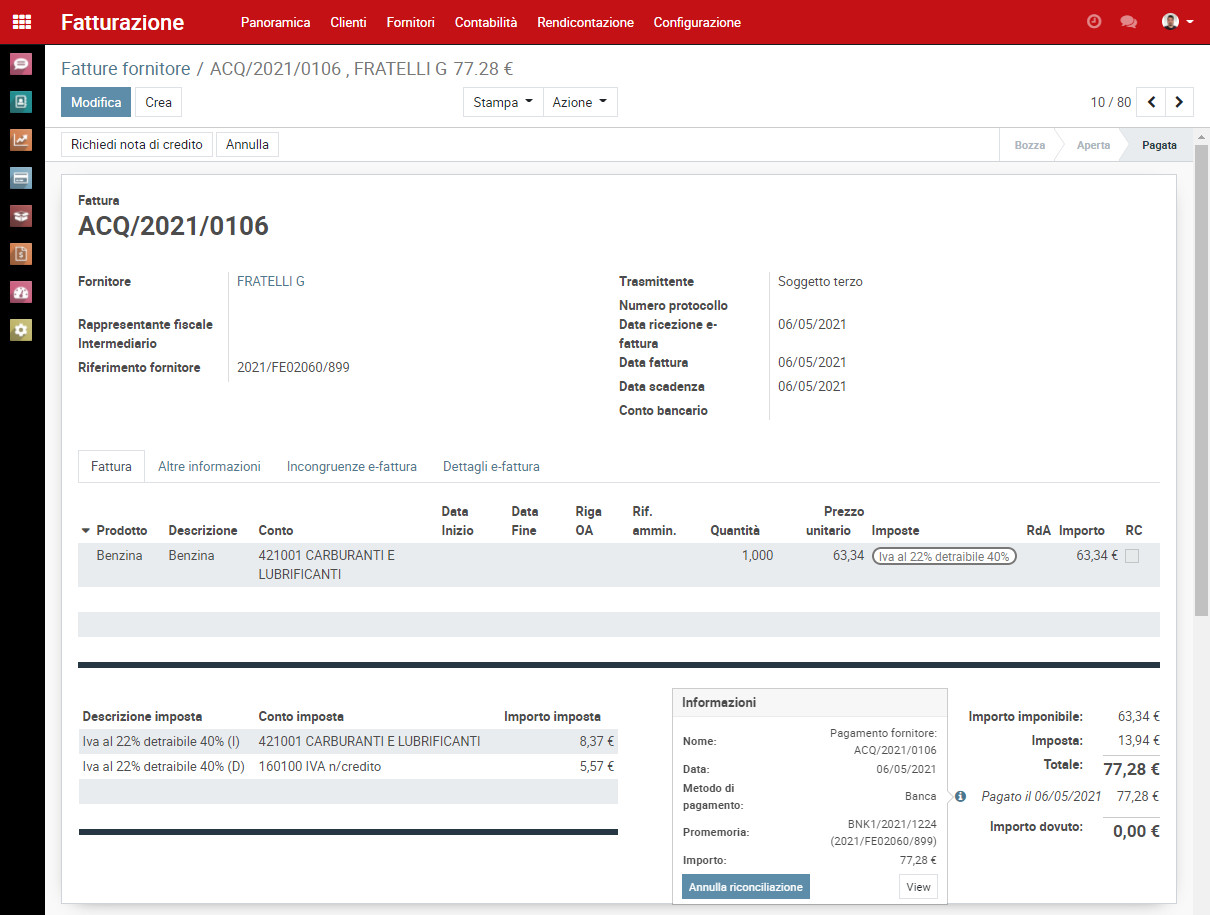
Task: Click the Pagata status stage
Action: (x=1159, y=145)
